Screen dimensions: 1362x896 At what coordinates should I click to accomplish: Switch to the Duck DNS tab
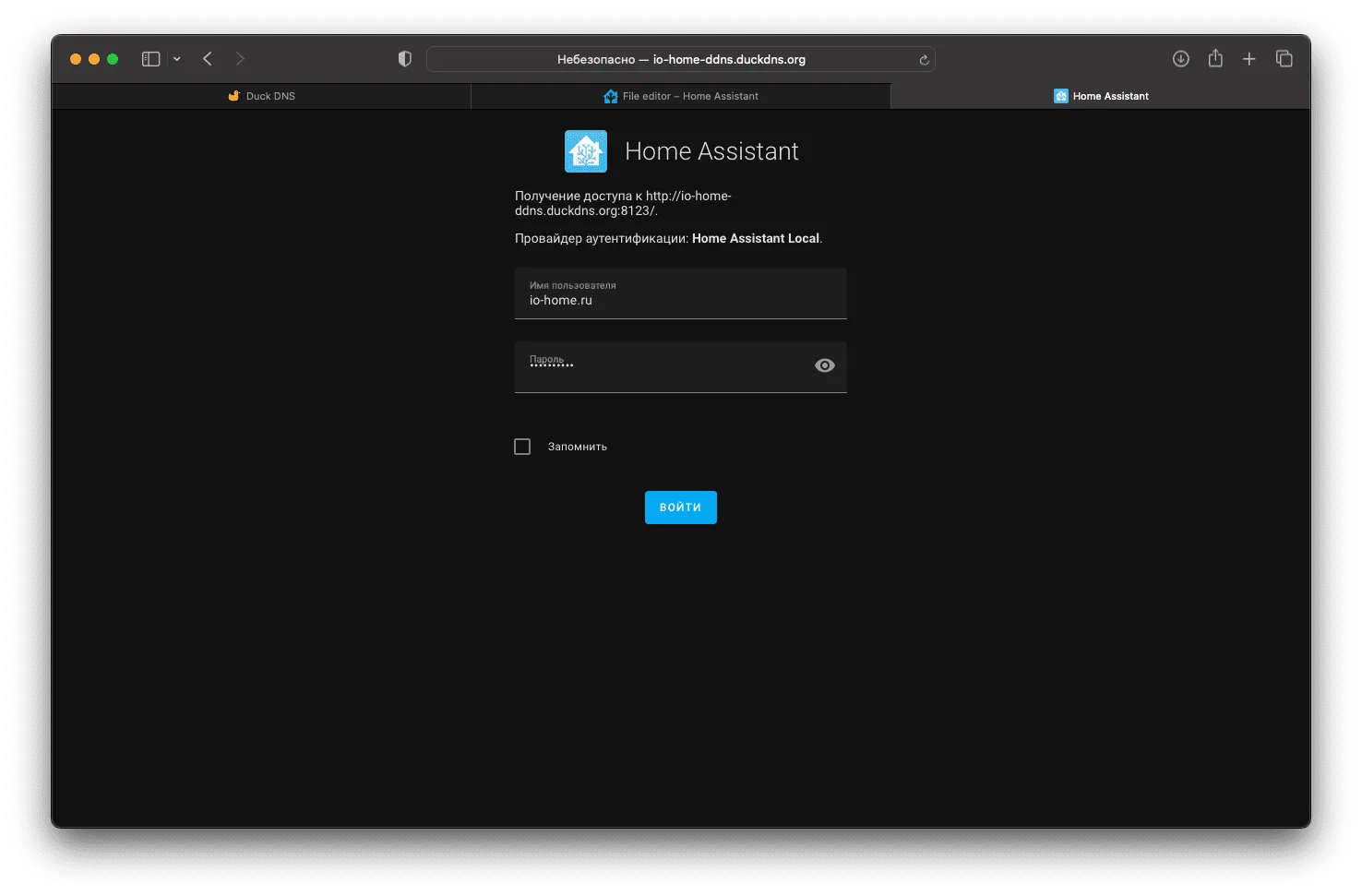261,96
